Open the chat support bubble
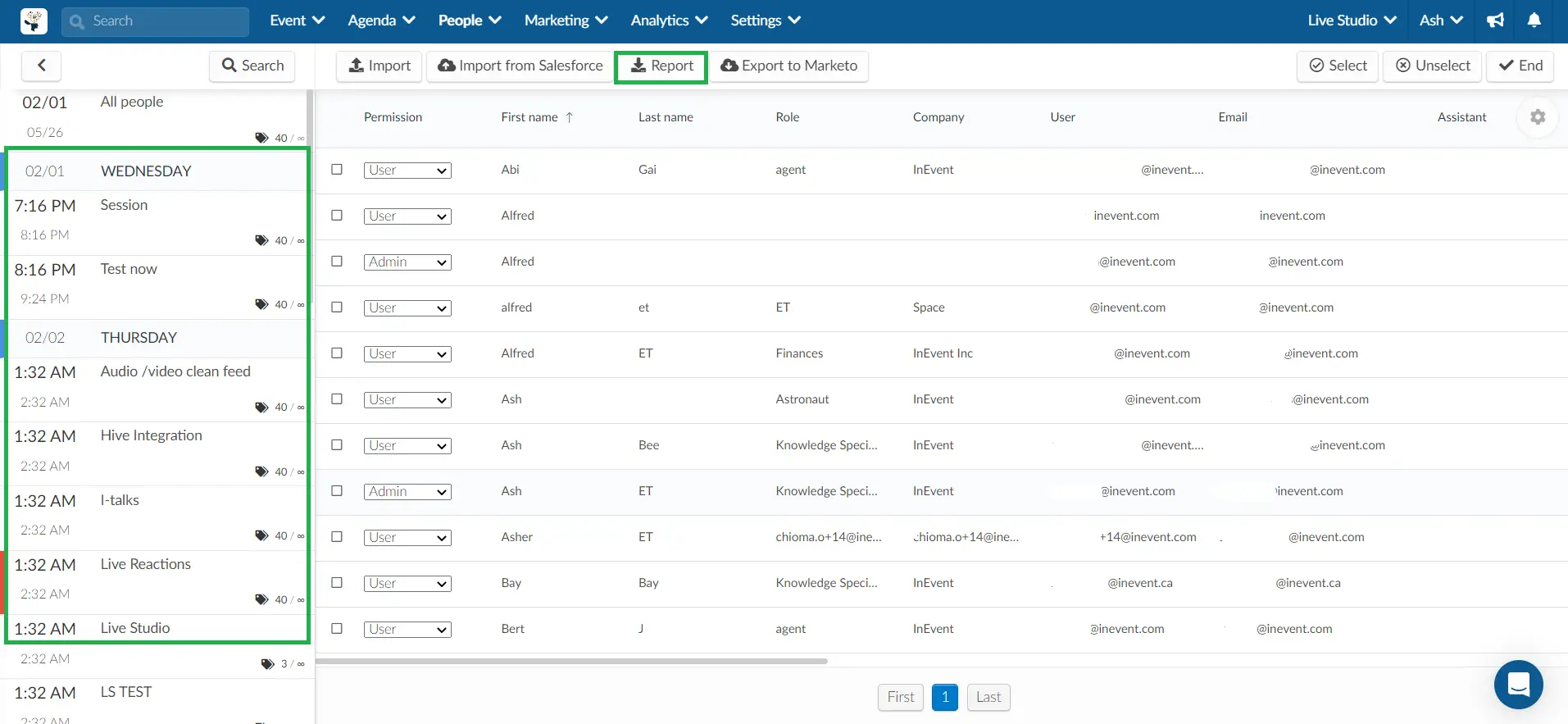This screenshot has height=724, width=1568. click(x=1518, y=685)
